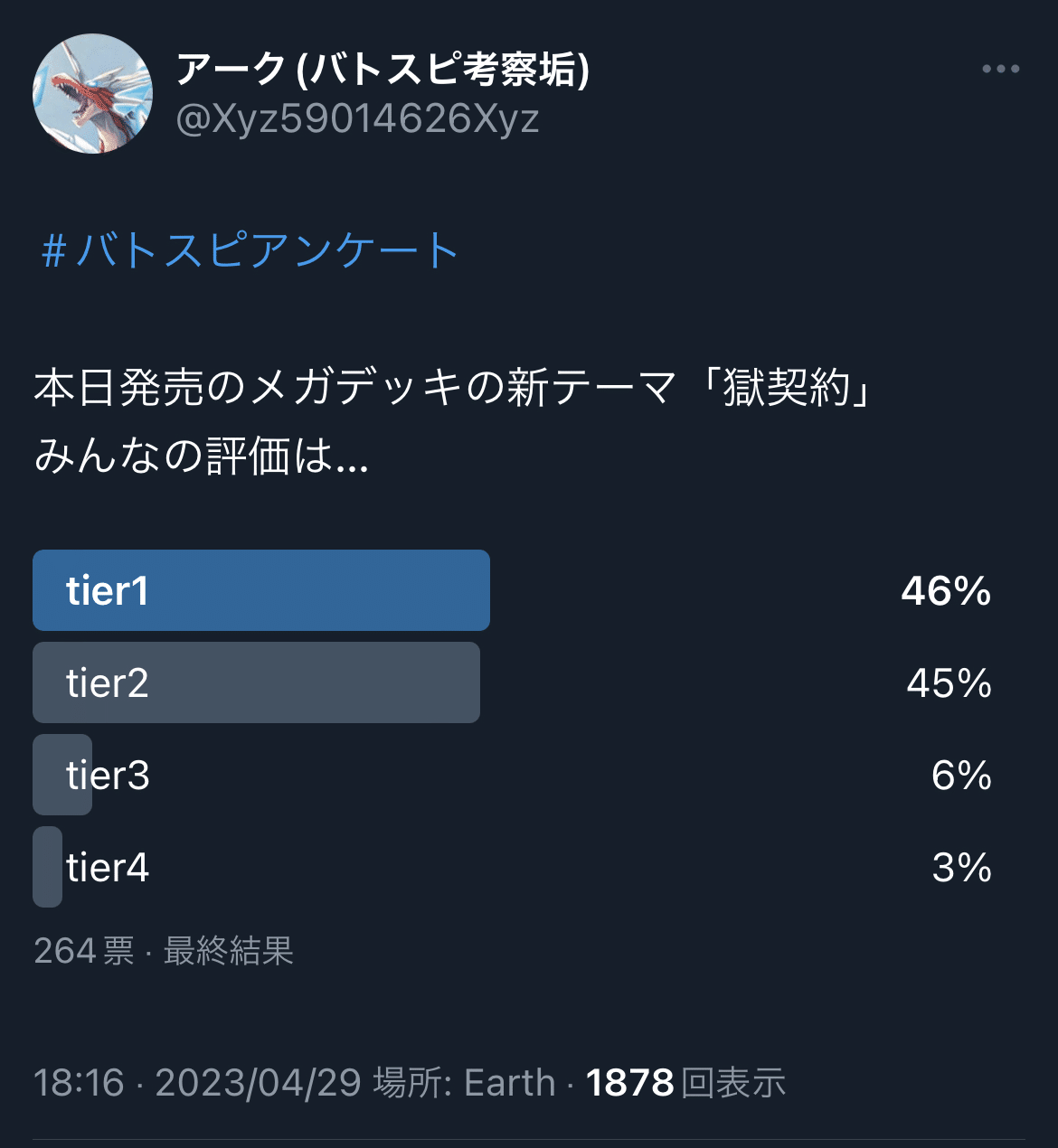Click the みんなの評価は… text line
The height and width of the screenshot is (1148, 1058).
202,456
